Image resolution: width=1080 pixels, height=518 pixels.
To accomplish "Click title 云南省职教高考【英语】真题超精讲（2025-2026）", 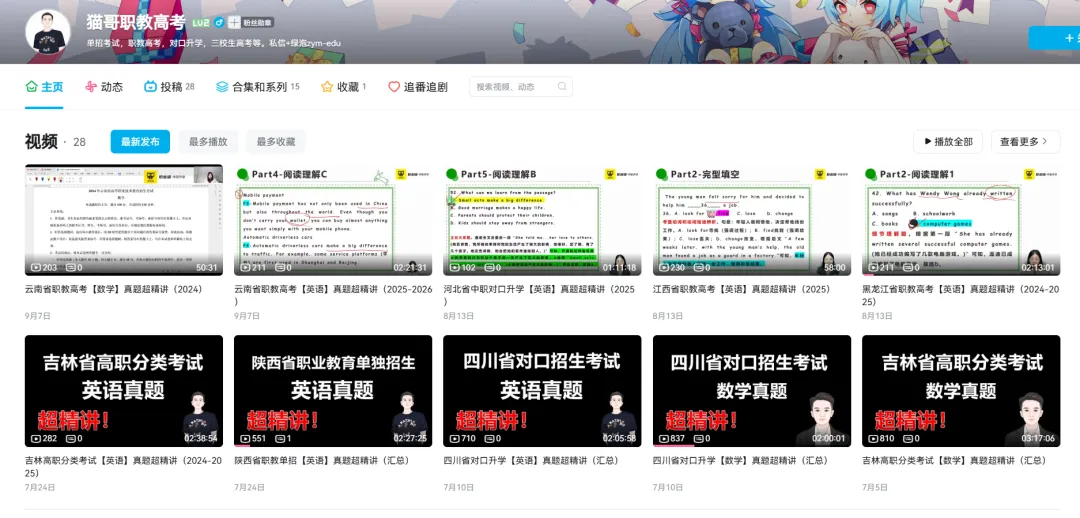I will 333,295.
